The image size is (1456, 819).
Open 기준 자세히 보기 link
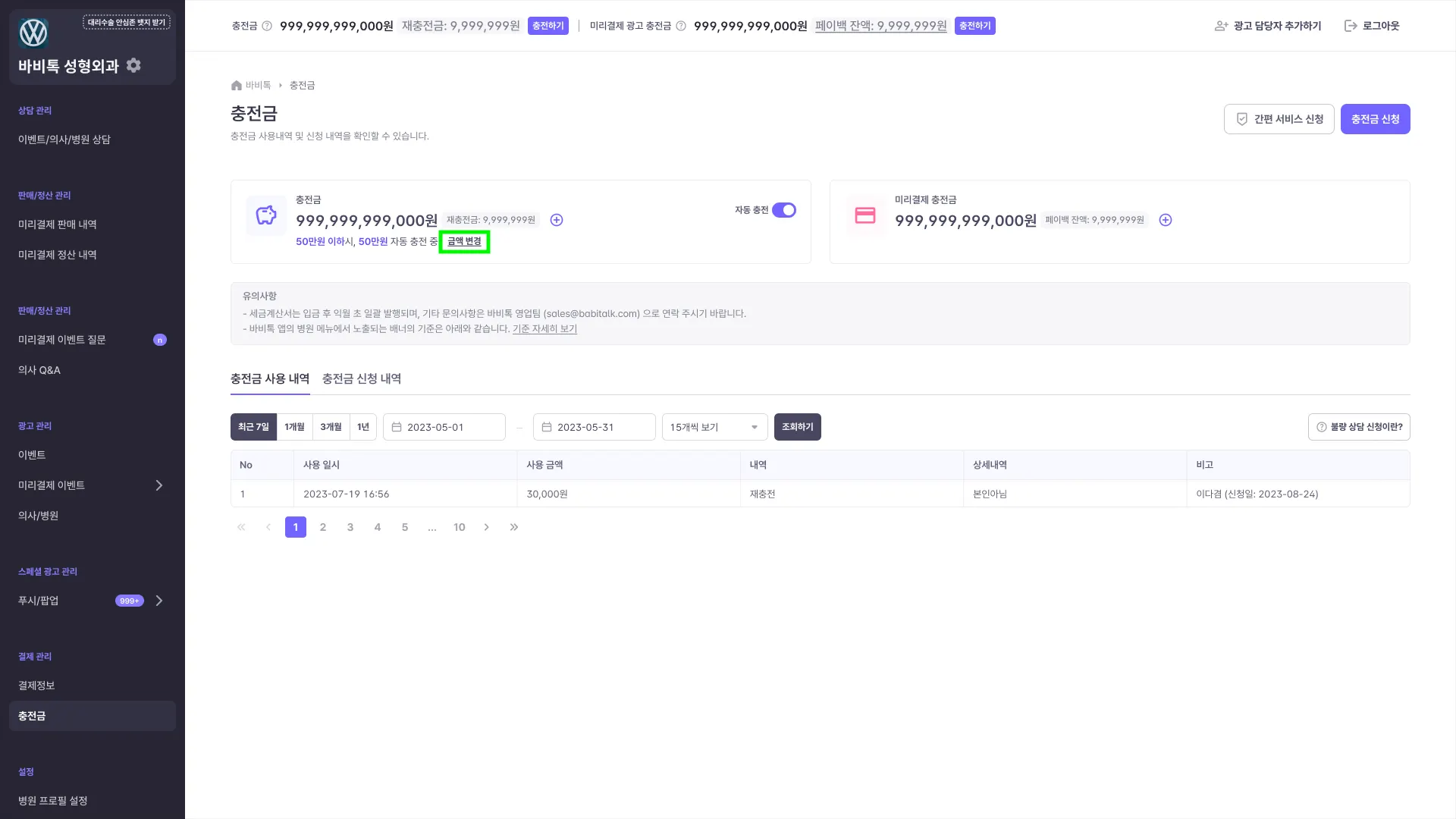544,328
